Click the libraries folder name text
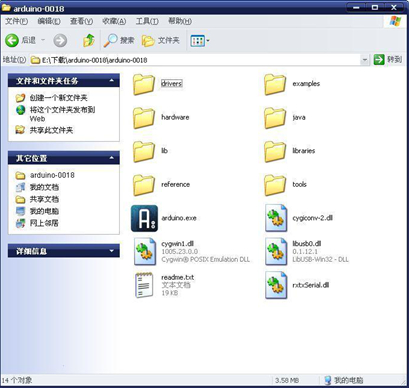The width and height of the screenshot is (410, 388). tap(304, 151)
